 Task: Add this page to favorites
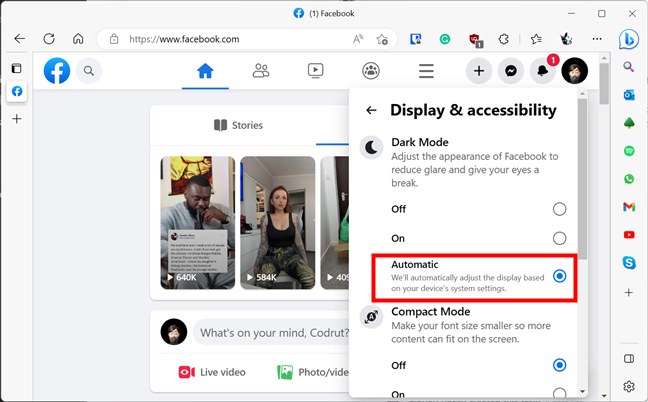click(382, 39)
